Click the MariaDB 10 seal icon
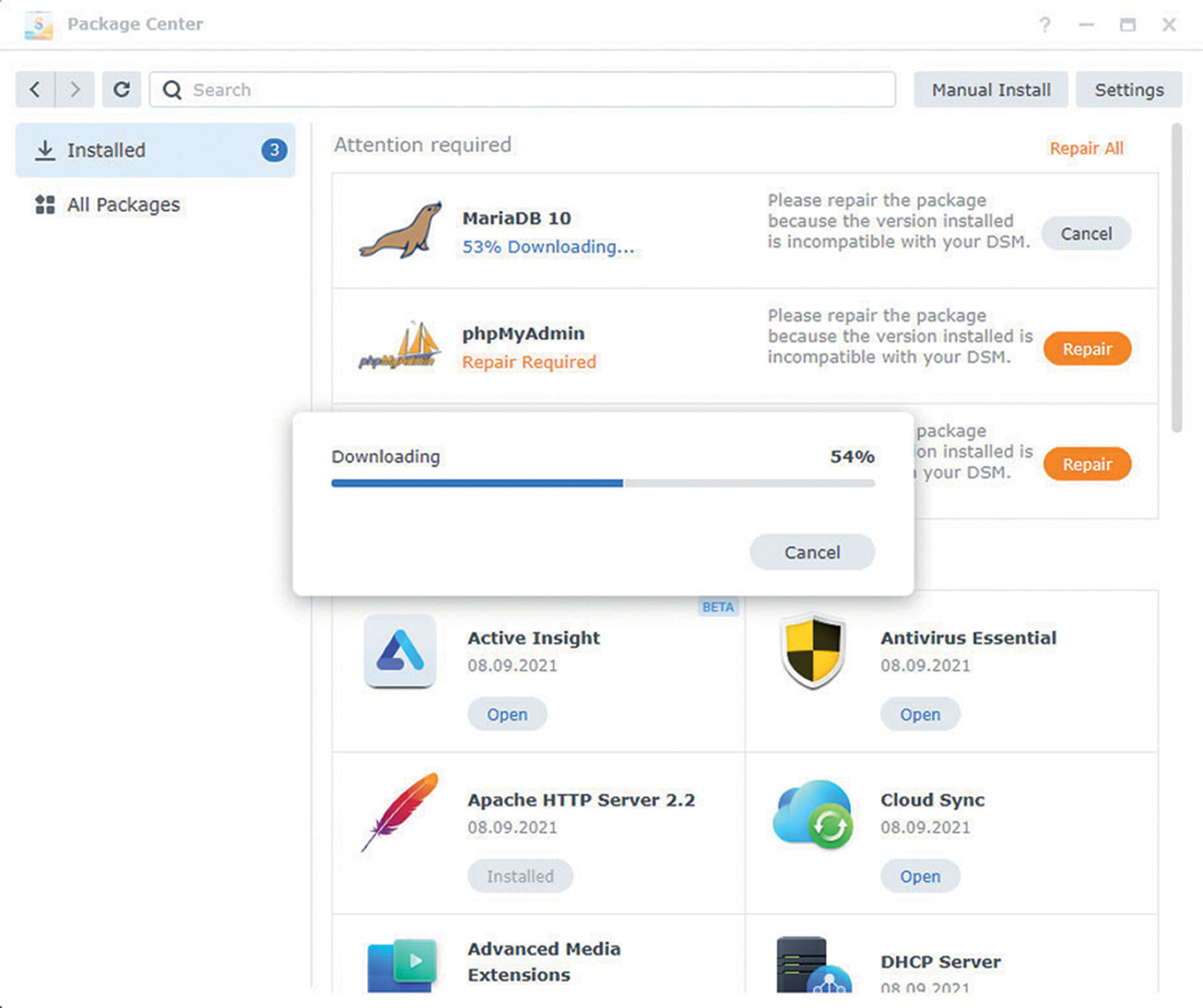Screen dimensions: 1203x1008 [x=401, y=230]
